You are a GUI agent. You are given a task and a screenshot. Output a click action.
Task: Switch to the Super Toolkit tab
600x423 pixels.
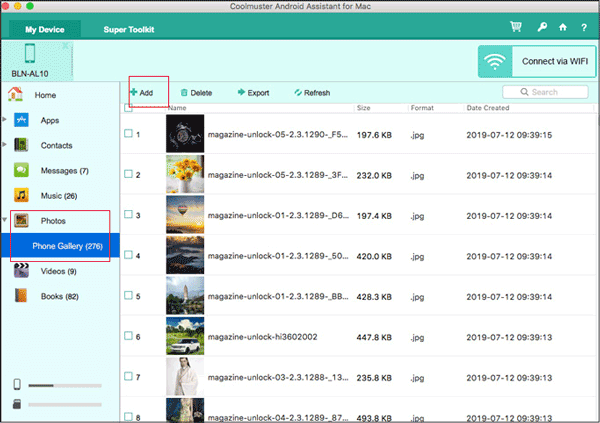[x=129, y=29]
